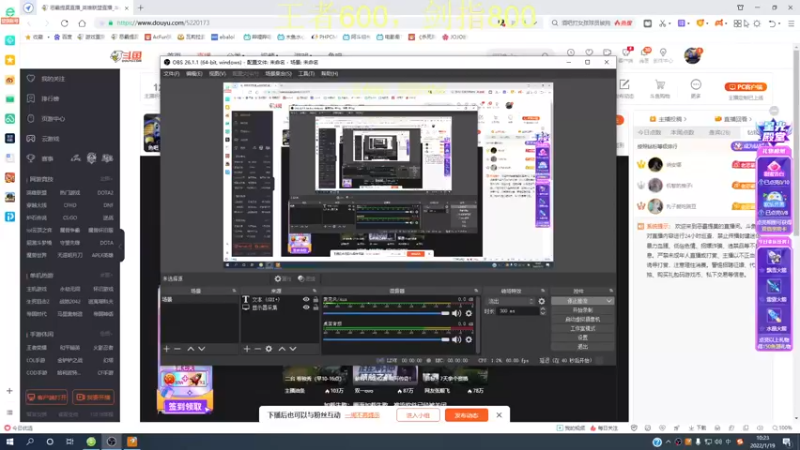
Task: Open source properties gear in the Sources toolbar
Action: 269,349
